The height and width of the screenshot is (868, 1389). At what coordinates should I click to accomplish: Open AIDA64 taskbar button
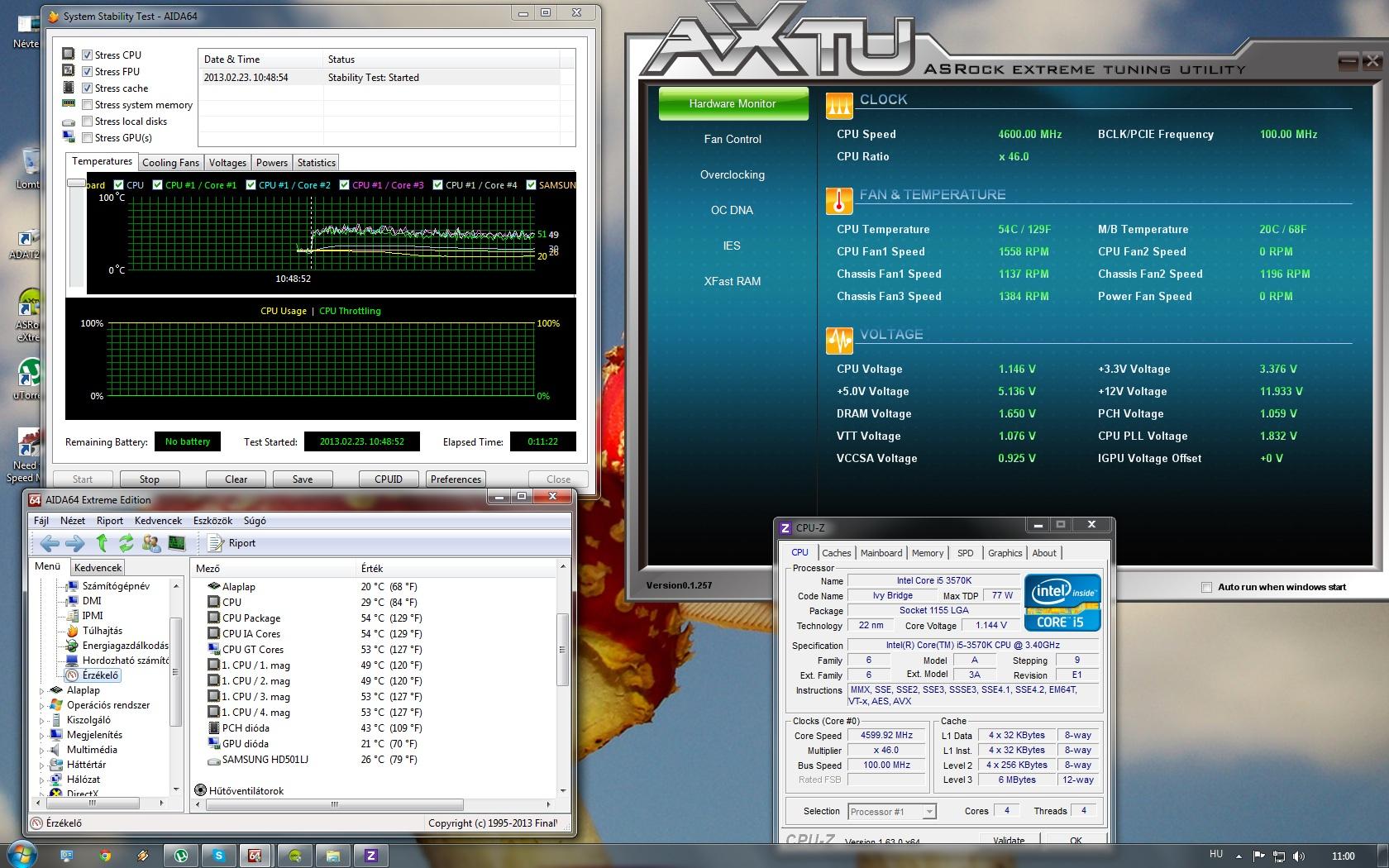click(x=255, y=856)
